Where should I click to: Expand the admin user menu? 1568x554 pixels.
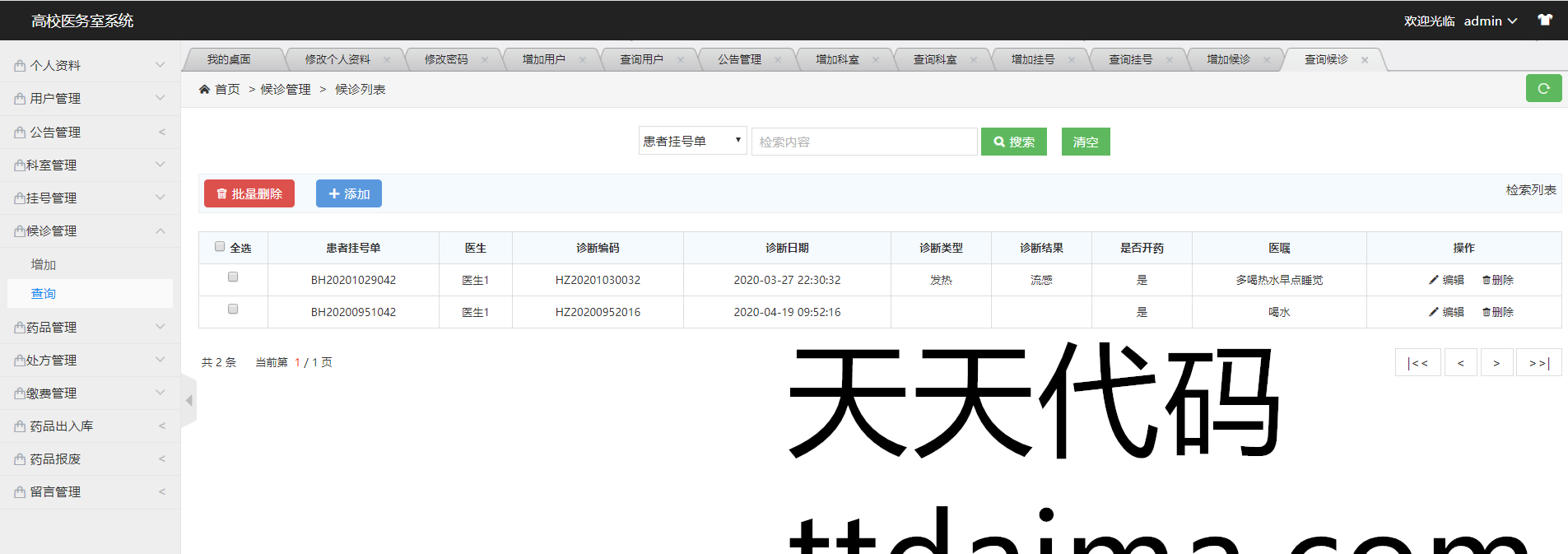tap(1490, 21)
